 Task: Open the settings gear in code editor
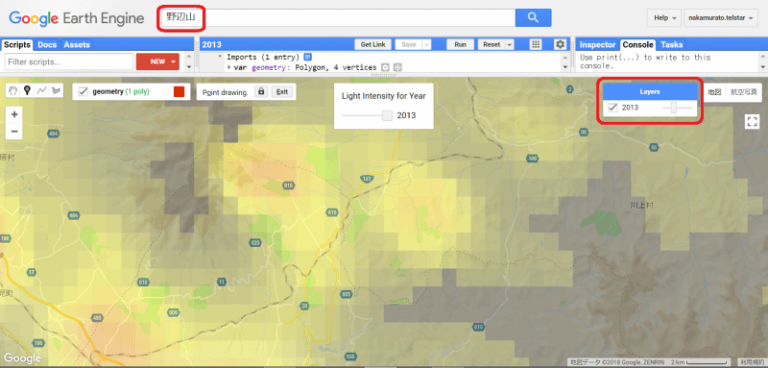point(560,44)
